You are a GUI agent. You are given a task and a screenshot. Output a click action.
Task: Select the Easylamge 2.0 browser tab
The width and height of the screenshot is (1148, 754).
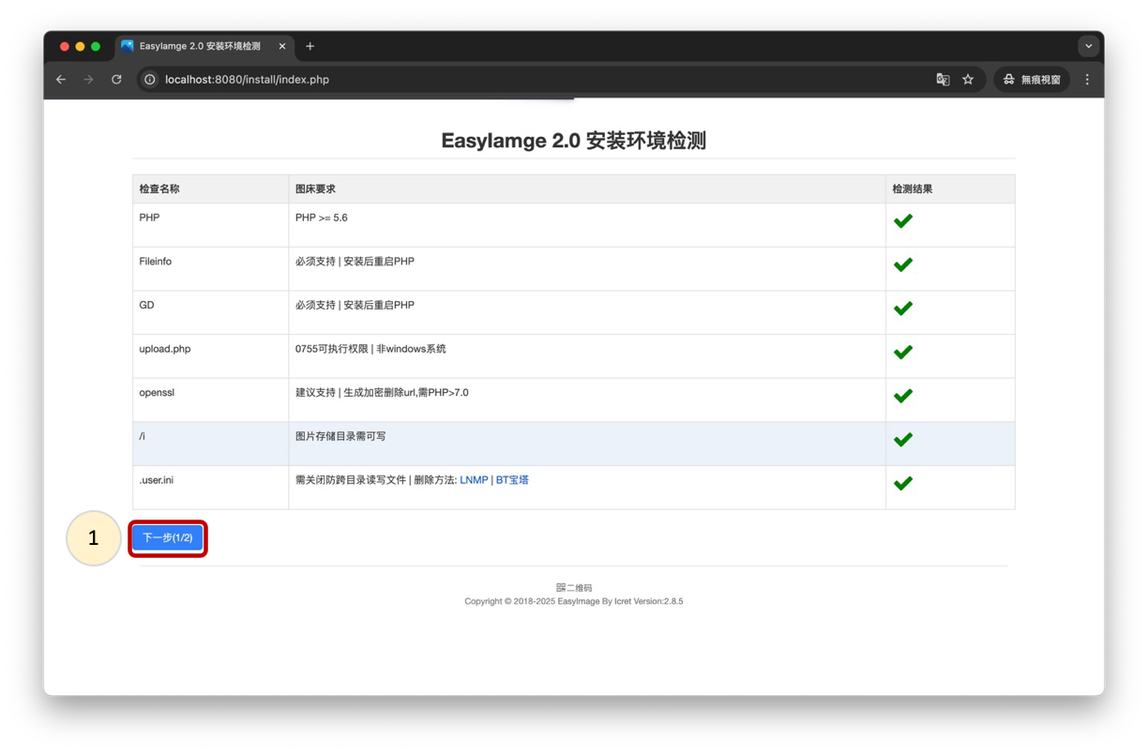200,46
